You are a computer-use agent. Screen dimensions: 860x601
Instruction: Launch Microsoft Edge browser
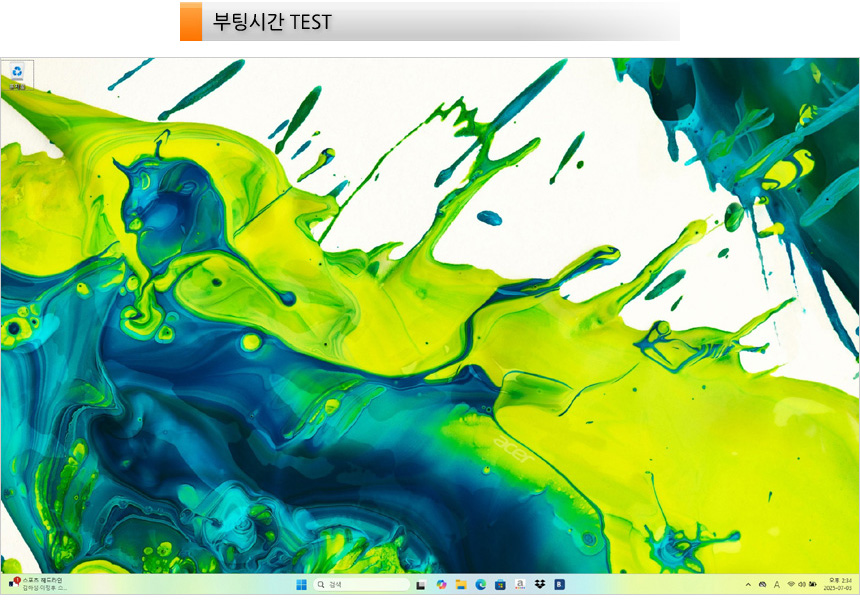point(481,584)
